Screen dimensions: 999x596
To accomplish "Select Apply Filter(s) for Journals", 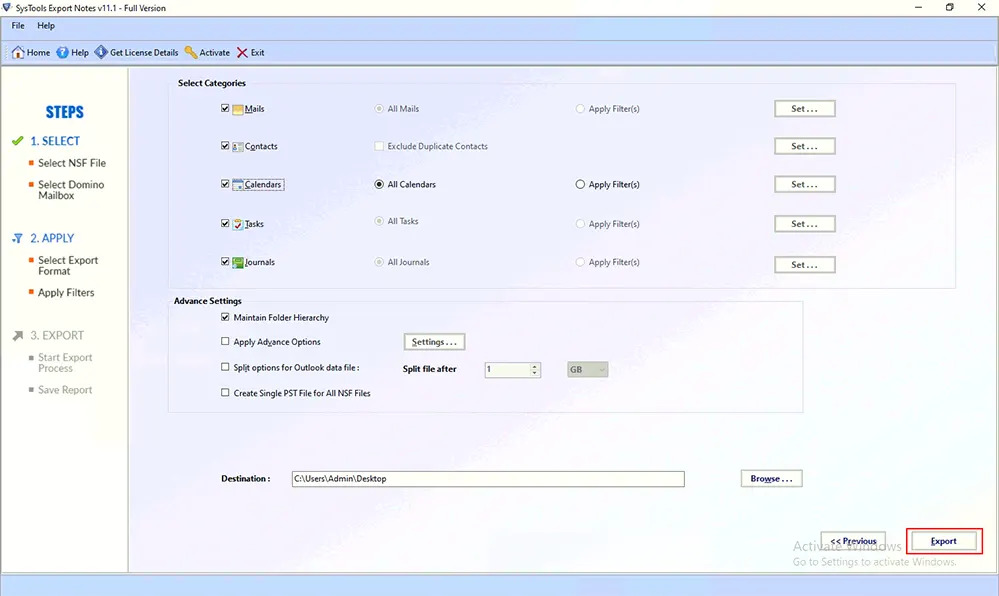I will pos(580,262).
